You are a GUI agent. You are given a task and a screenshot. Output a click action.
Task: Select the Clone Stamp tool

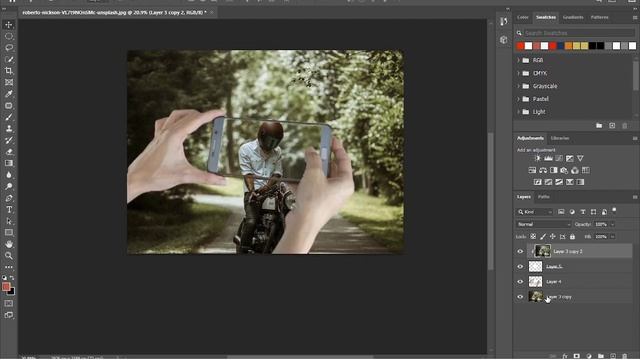(9, 129)
